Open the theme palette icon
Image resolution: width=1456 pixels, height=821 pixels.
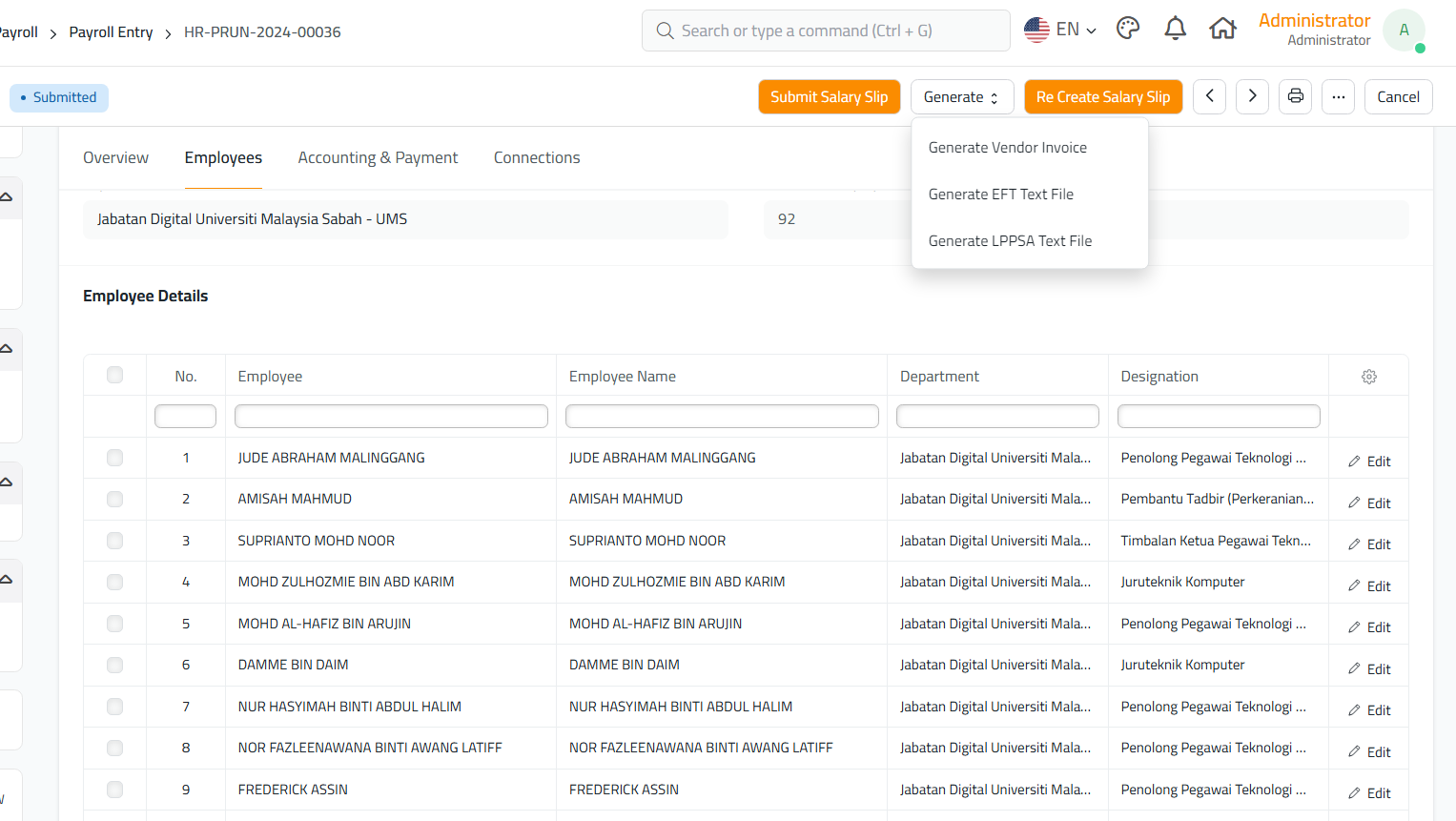pos(1128,30)
